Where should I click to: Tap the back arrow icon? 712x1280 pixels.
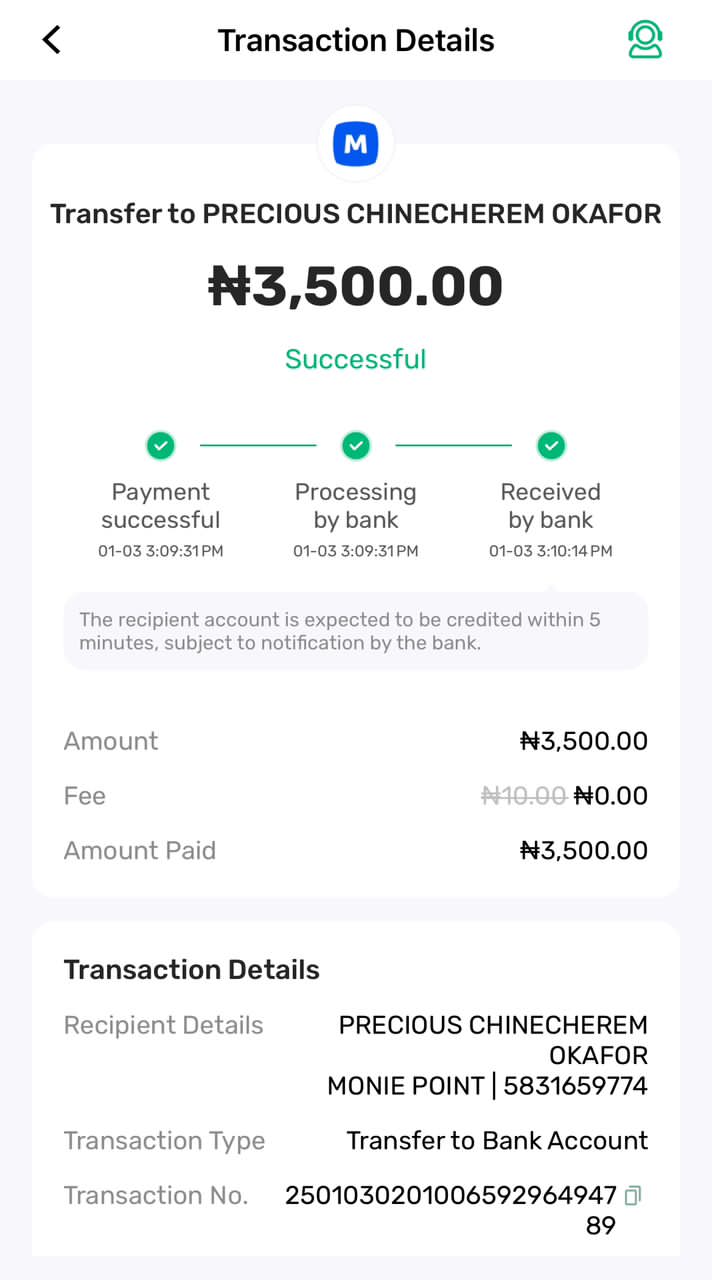[52, 40]
